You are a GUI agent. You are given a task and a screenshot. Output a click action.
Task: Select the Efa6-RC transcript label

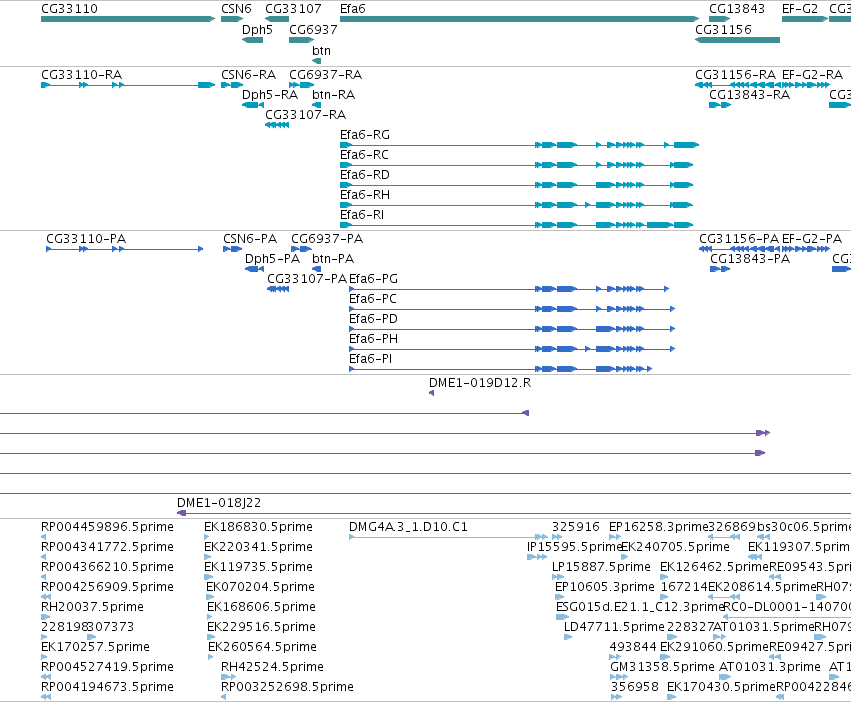(x=364, y=155)
